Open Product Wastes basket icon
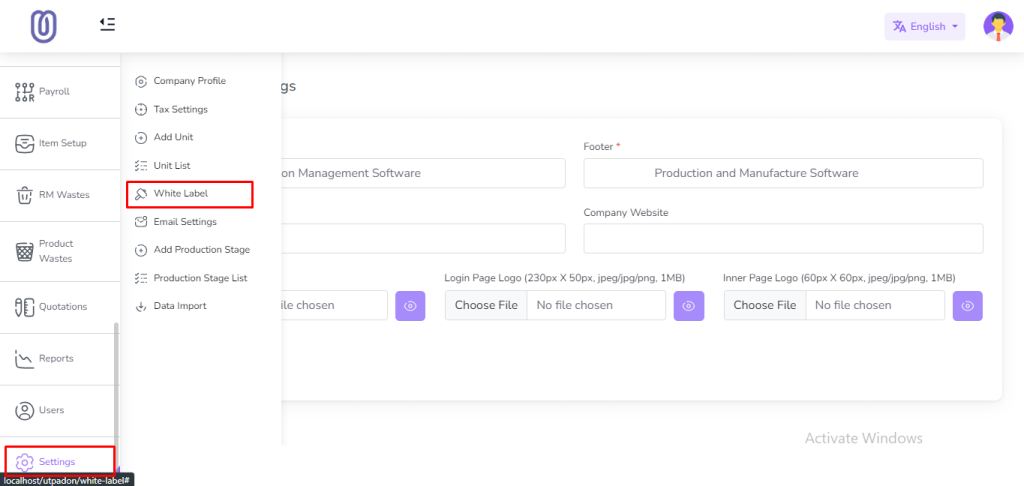The height and width of the screenshot is (486, 1024). point(25,251)
